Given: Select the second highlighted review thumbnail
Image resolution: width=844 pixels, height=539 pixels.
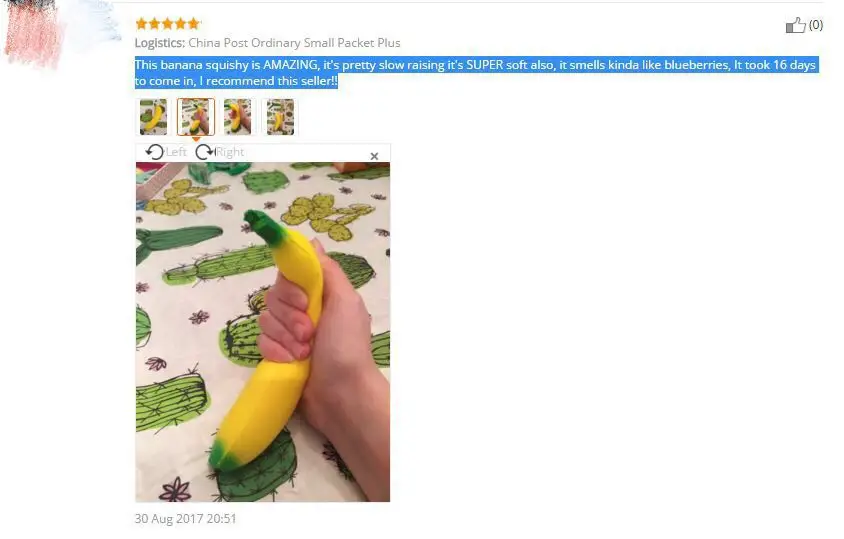Looking at the screenshot, I should tap(196, 116).
